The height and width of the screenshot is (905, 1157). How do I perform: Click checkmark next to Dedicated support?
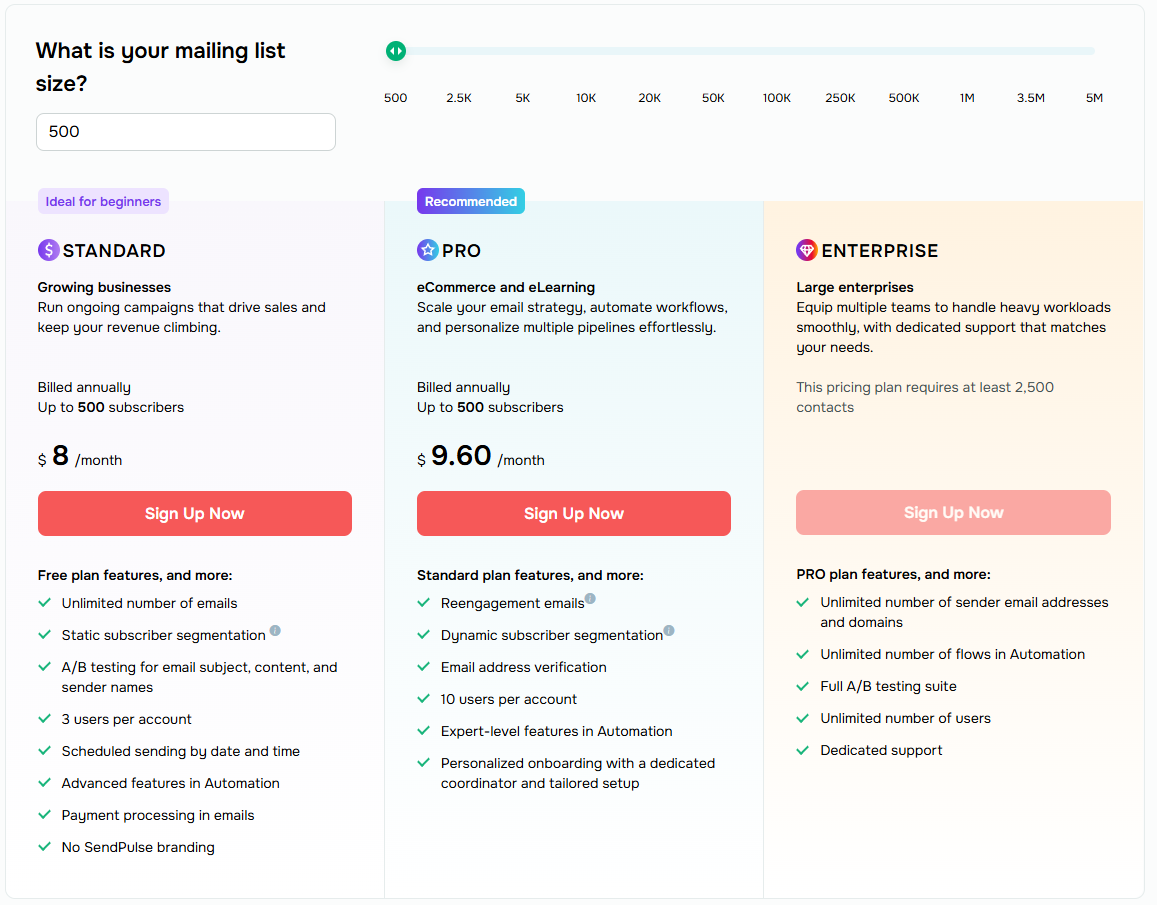coord(803,750)
